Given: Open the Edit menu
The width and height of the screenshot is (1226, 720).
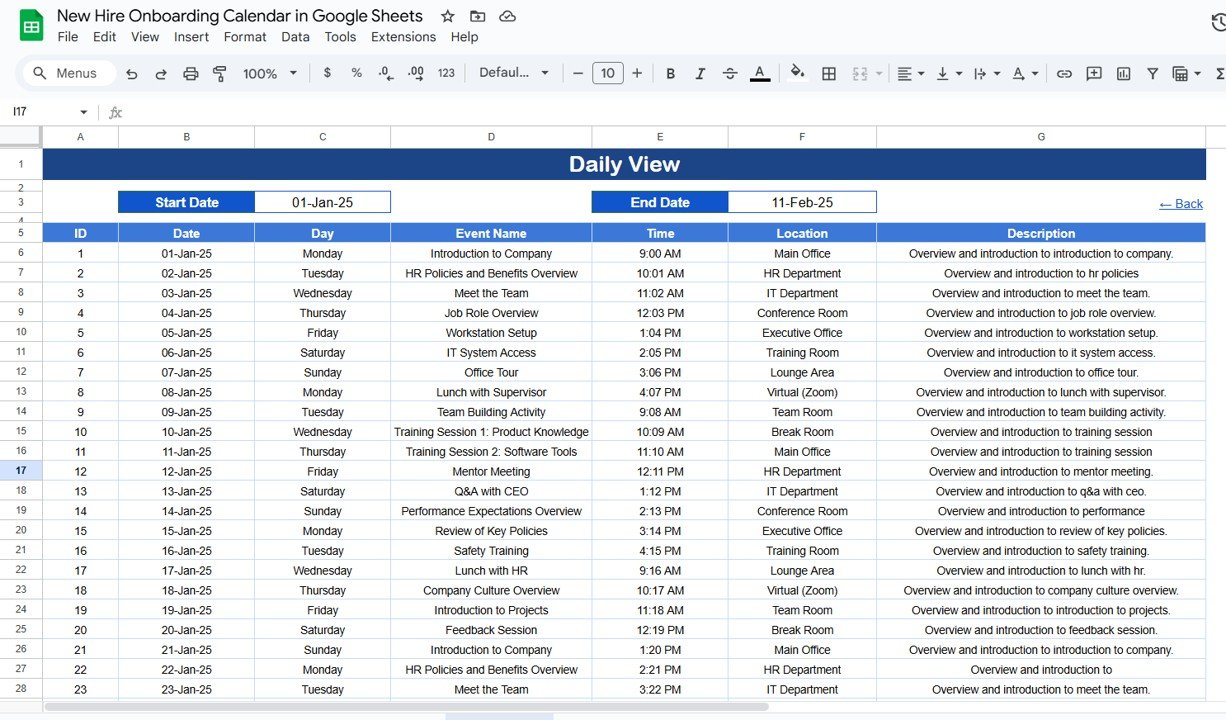Looking at the screenshot, I should pyautogui.click(x=105, y=37).
